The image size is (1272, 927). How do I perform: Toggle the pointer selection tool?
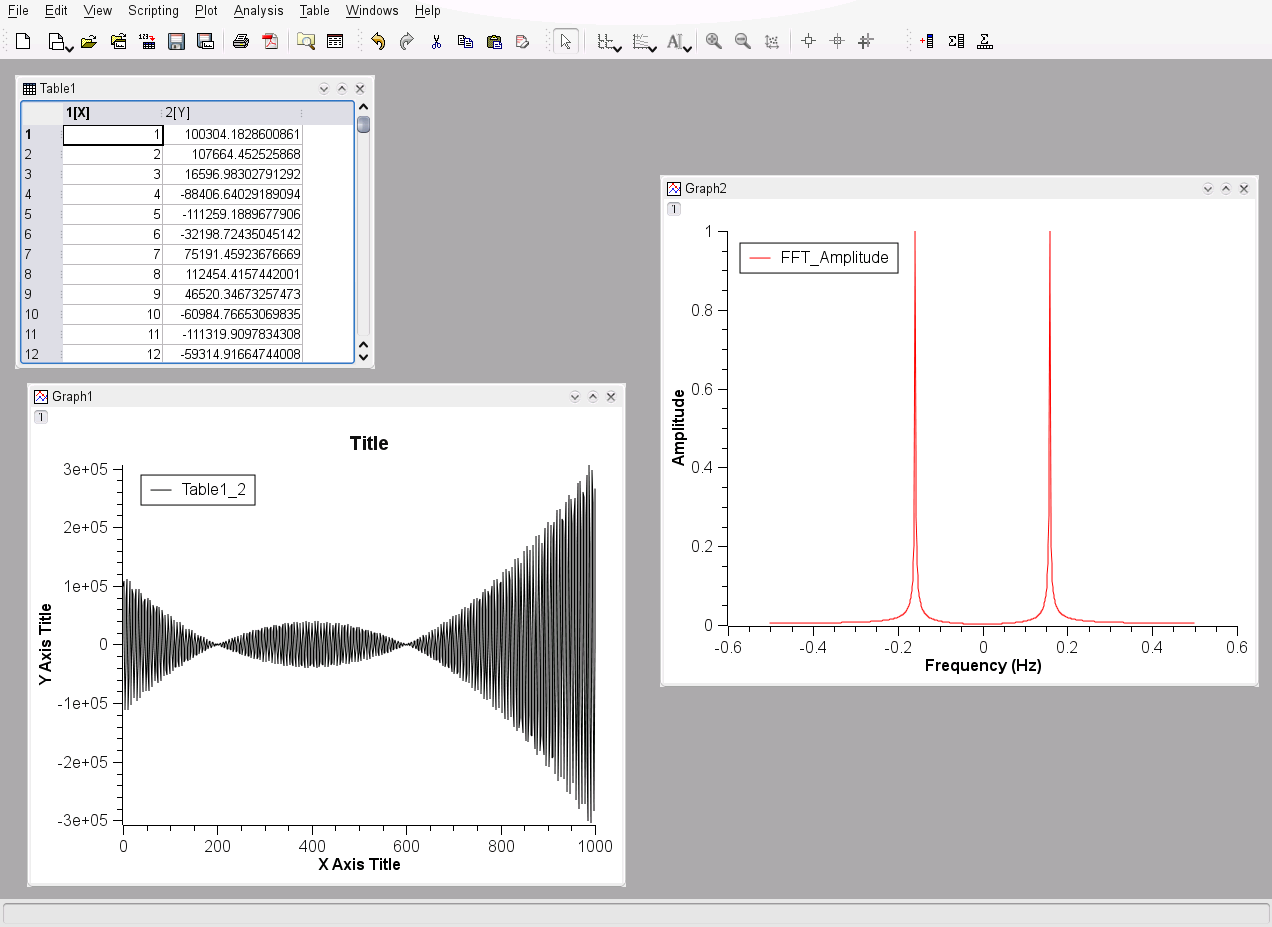(566, 41)
